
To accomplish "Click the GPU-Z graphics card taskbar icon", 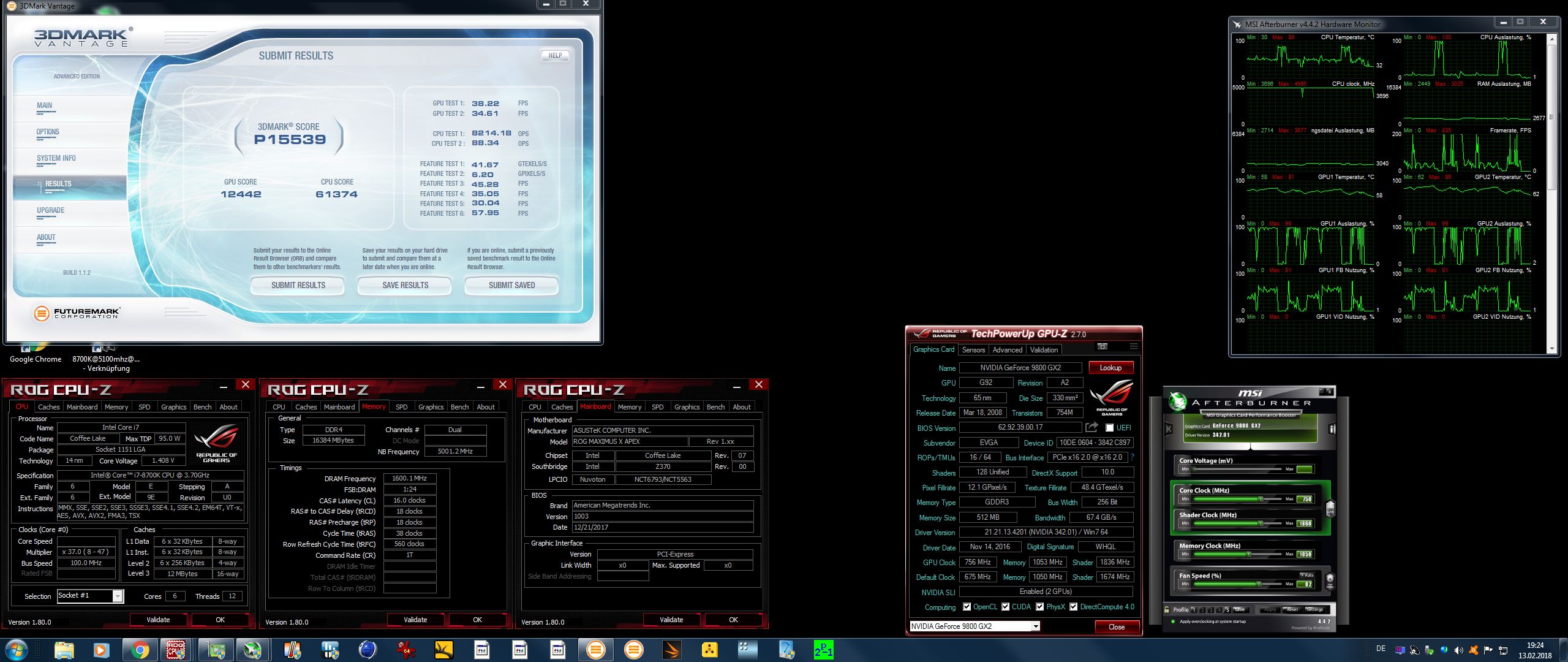I will click(x=215, y=650).
